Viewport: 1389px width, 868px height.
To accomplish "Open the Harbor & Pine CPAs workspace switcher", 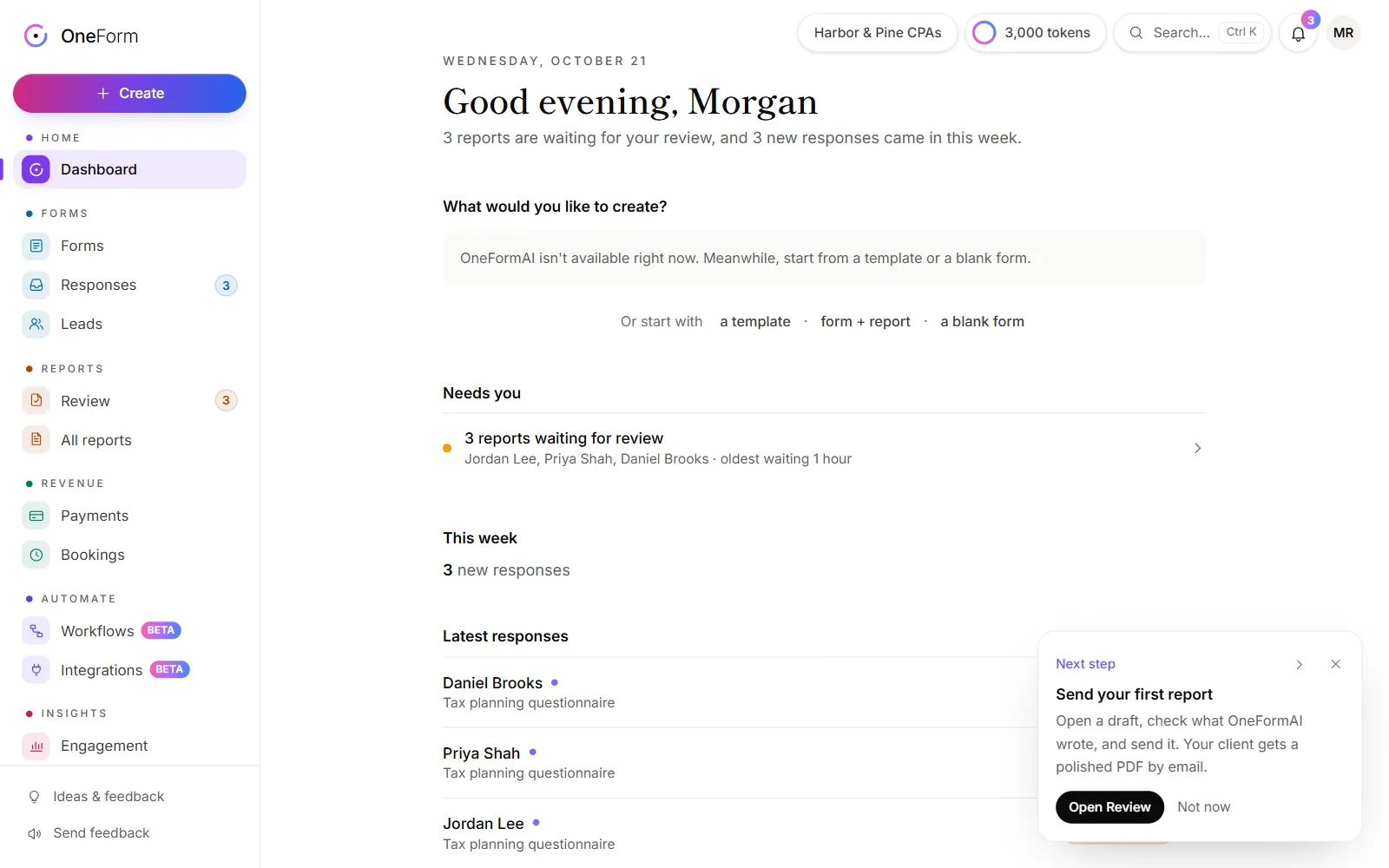I will point(878,33).
